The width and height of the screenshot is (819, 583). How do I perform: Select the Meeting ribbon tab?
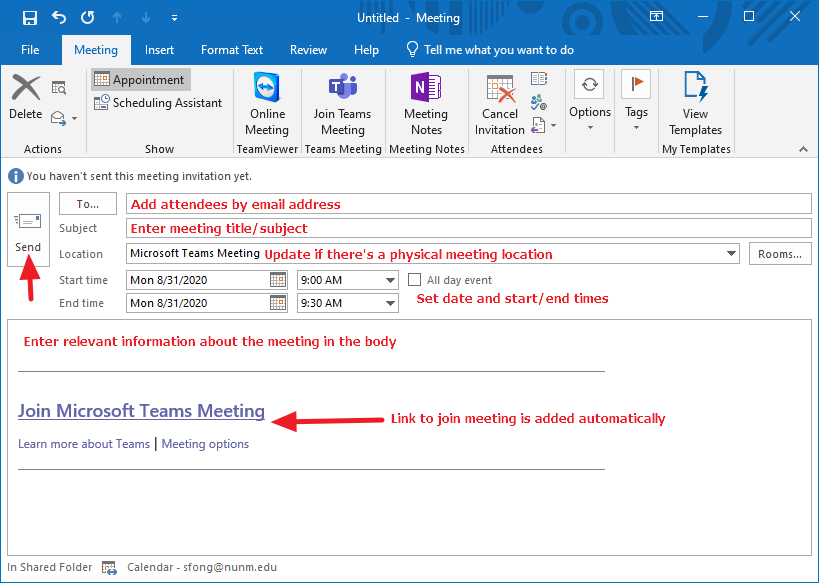[96, 50]
